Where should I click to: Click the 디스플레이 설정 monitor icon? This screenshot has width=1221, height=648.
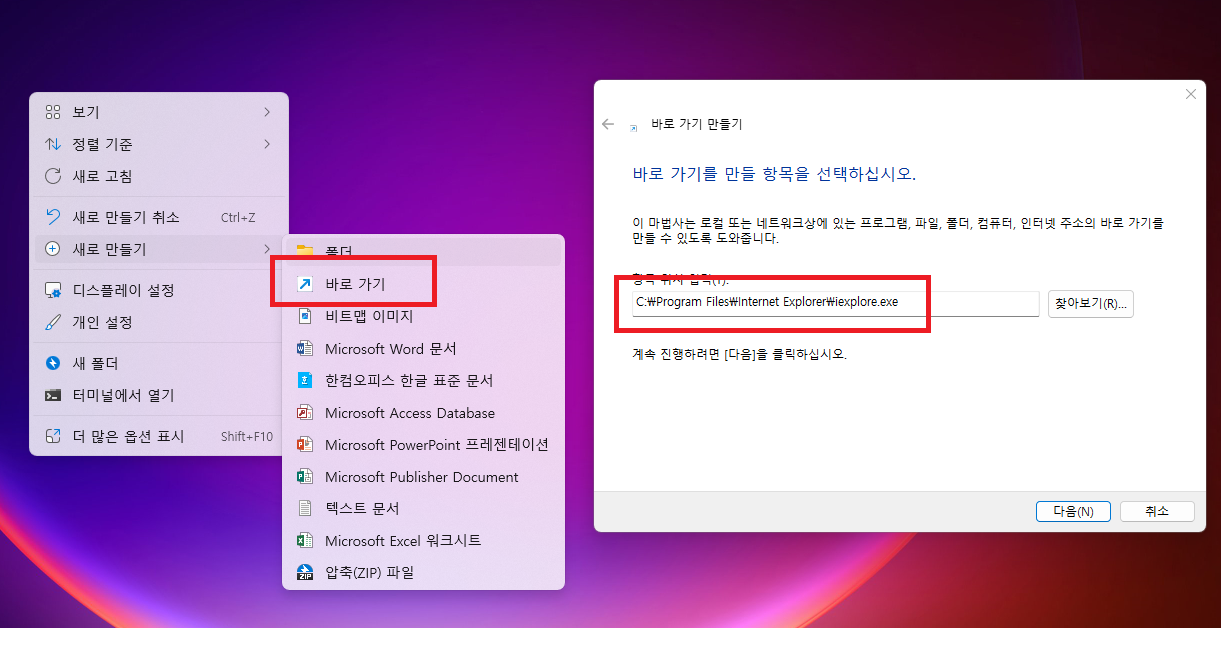click(53, 290)
